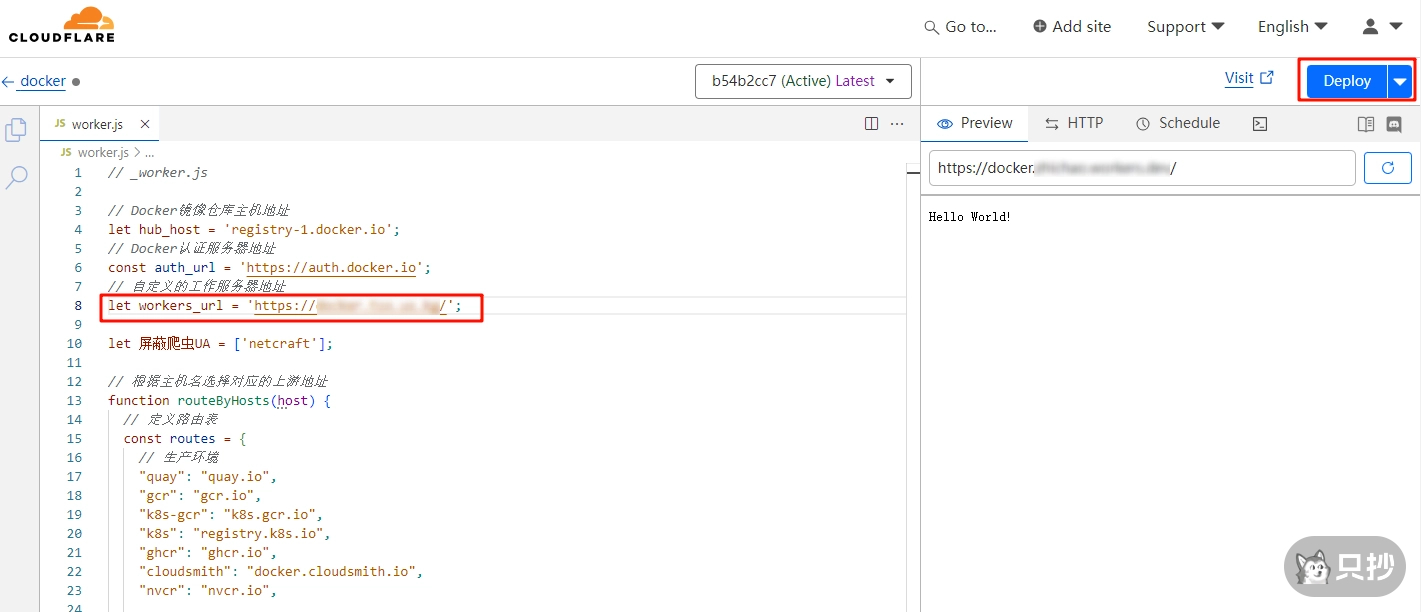Click the Cloudflare logo
This screenshot has height=612, width=1421.
coord(61,26)
